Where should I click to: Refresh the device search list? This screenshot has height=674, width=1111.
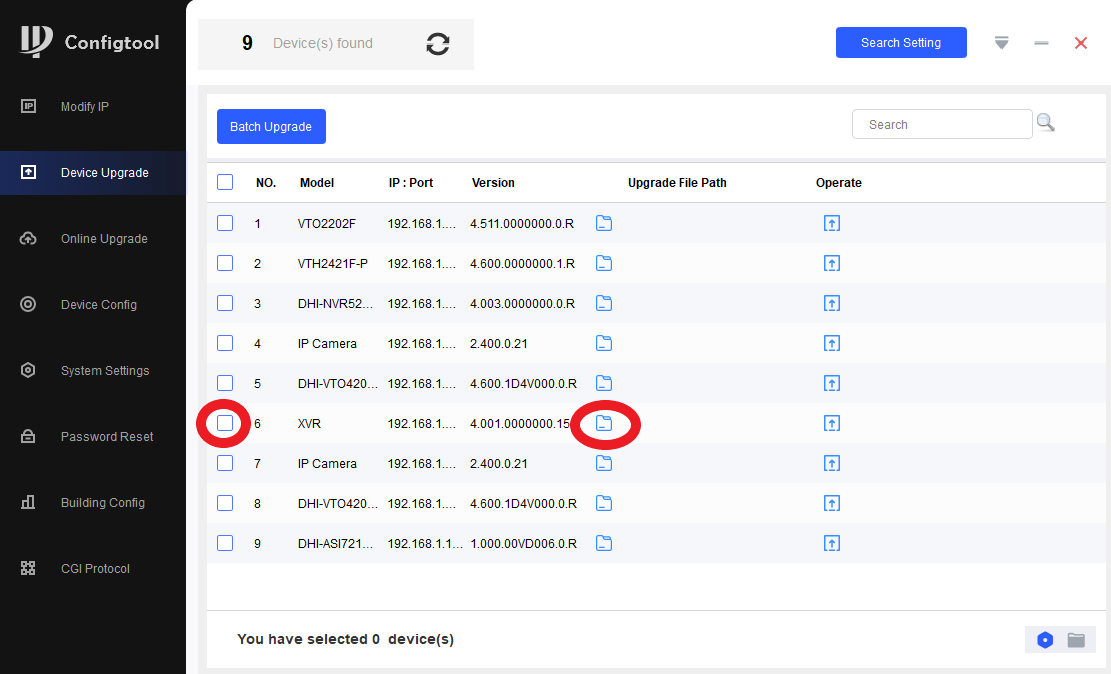pyautogui.click(x=437, y=44)
